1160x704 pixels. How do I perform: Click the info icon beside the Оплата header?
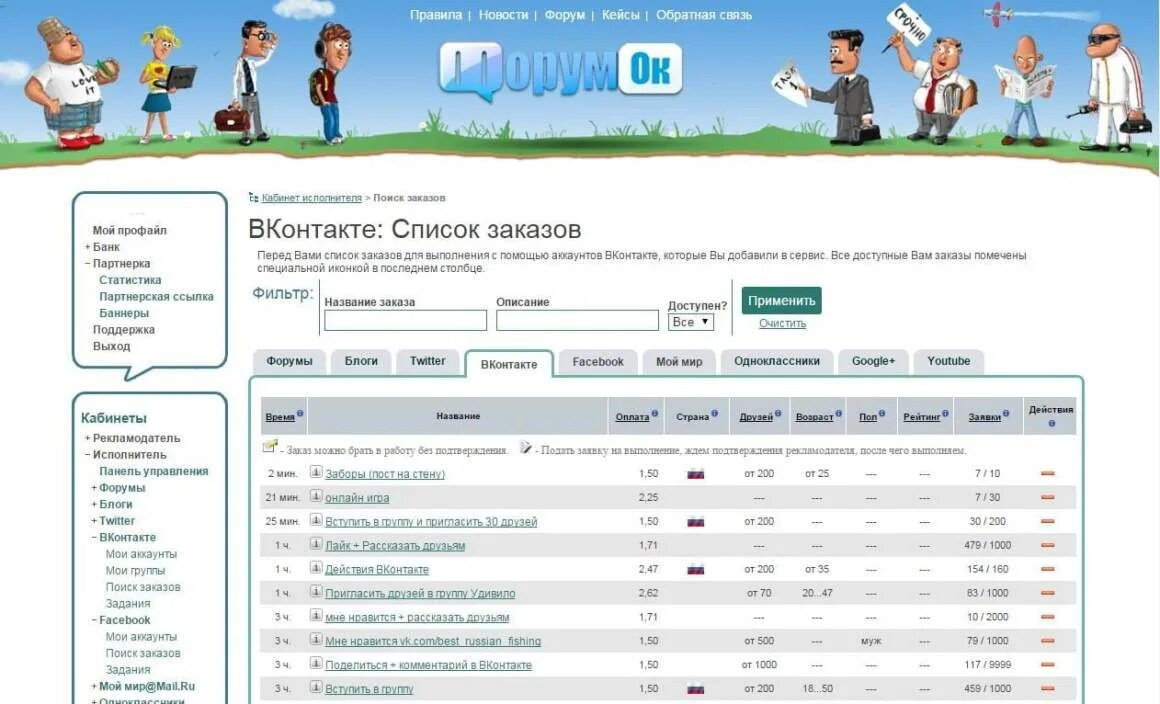click(655, 414)
